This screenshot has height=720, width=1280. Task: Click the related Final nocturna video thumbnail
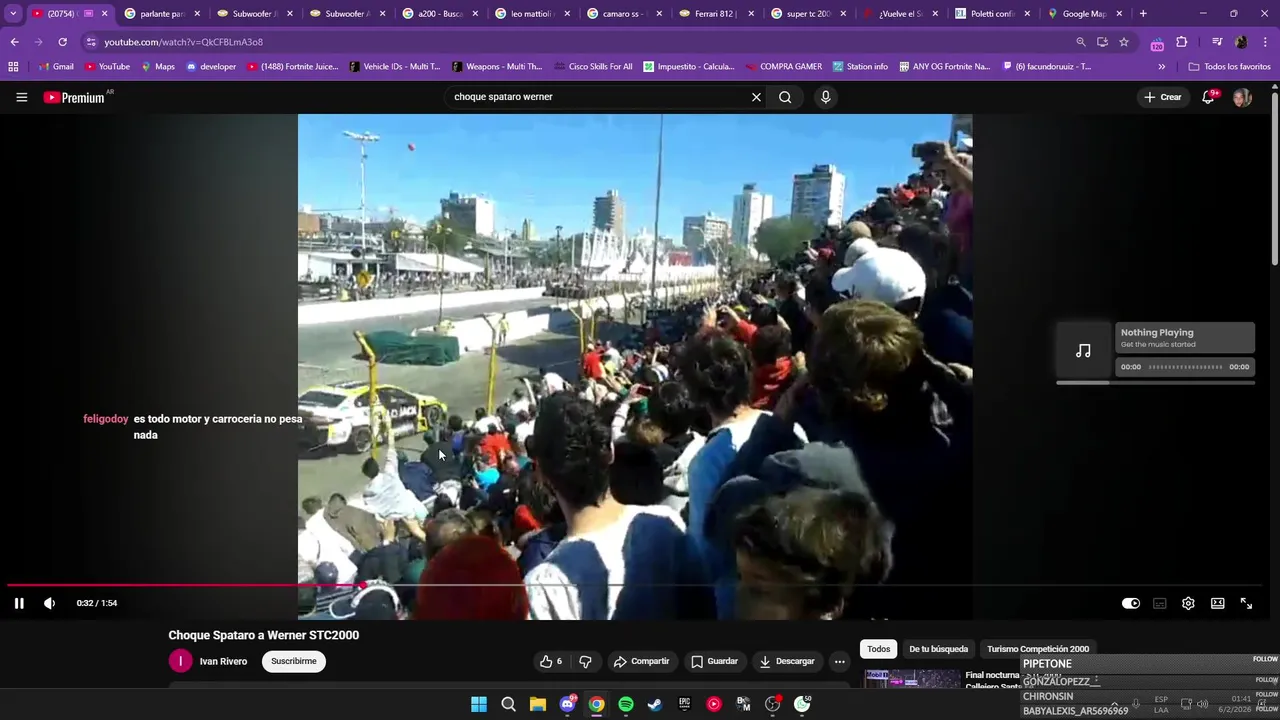(x=912, y=679)
